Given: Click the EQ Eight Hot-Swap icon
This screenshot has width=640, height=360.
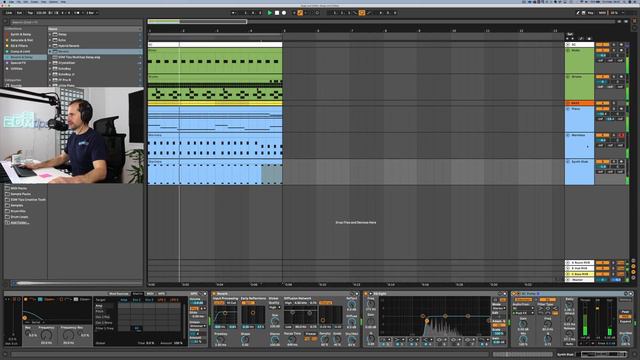Looking at the screenshot, I should tap(500, 294).
